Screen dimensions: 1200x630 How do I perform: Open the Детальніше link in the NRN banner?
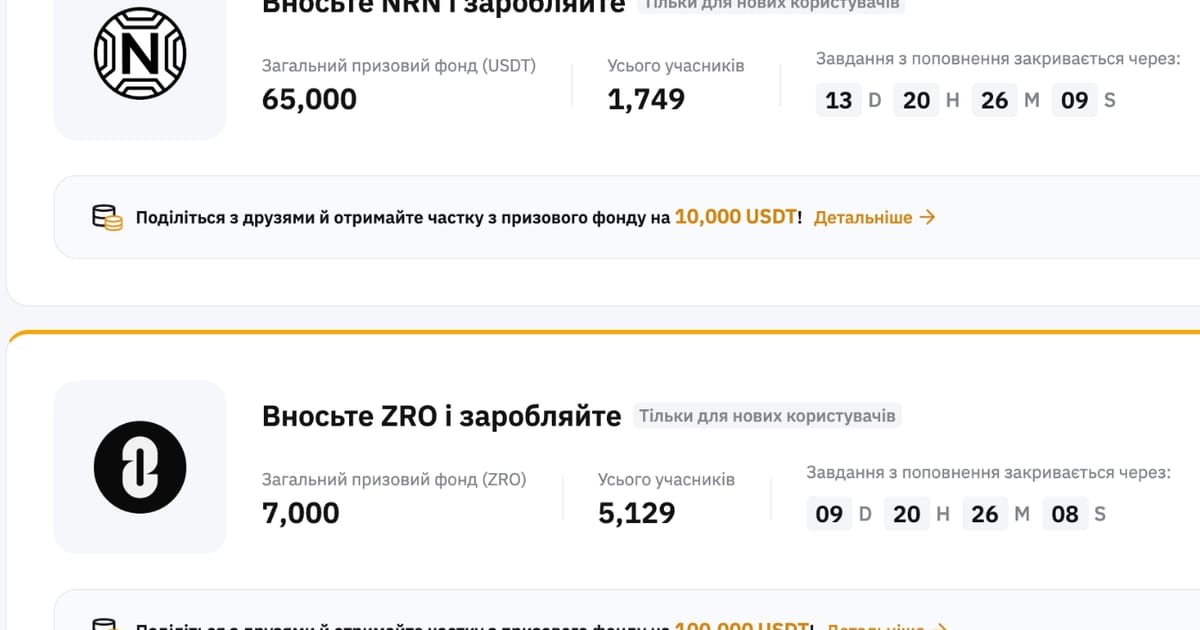[864, 216]
